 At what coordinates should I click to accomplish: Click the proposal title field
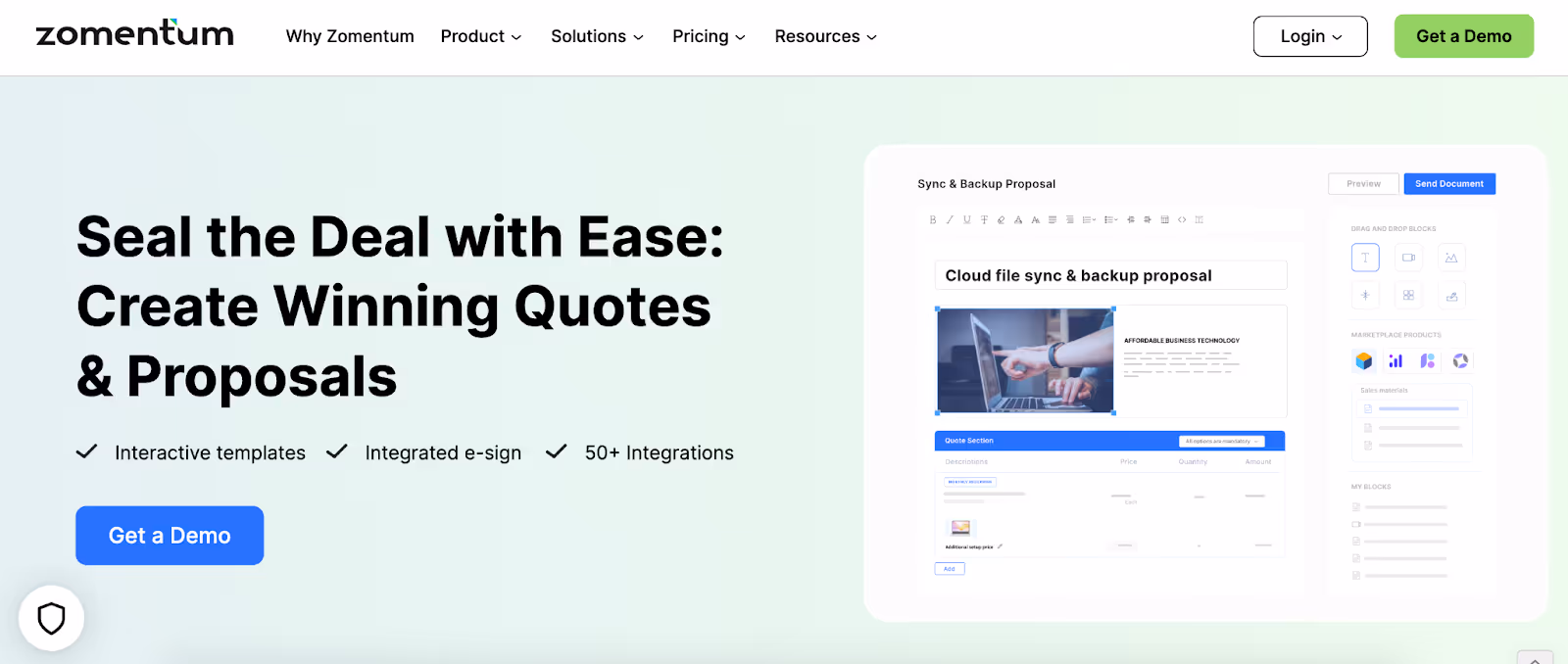point(1110,275)
